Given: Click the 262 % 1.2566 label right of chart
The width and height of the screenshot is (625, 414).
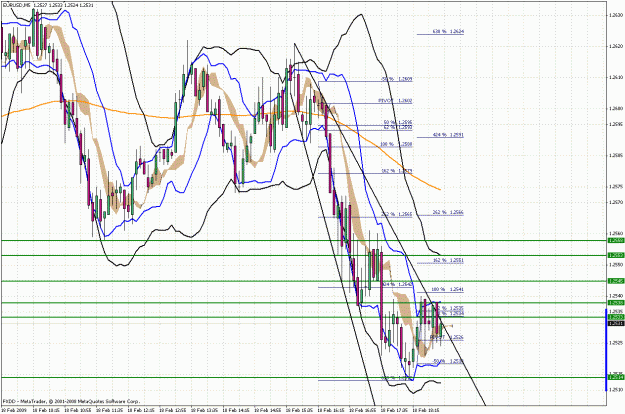Looking at the screenshot, I should [x=448, y=212].
